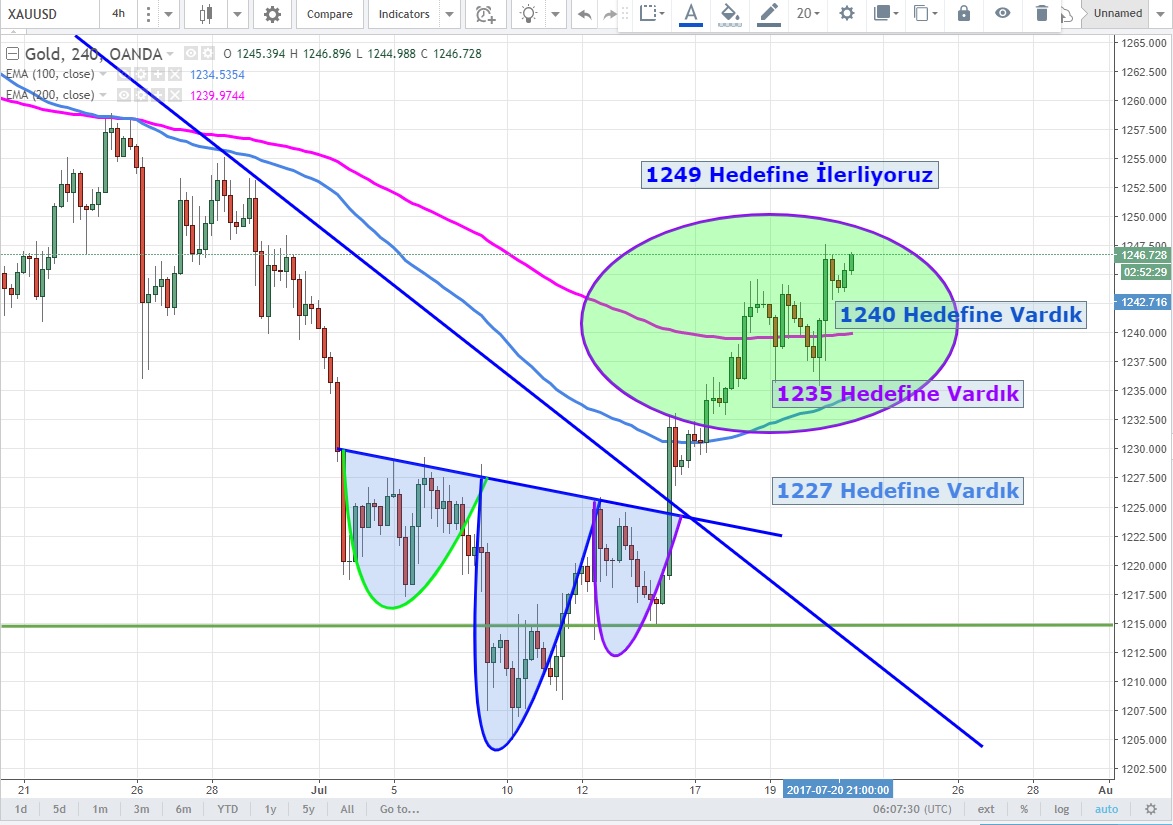Delete selected drawing with trash icon
The image size is (1173, 825).
(x=1042, y=13)
